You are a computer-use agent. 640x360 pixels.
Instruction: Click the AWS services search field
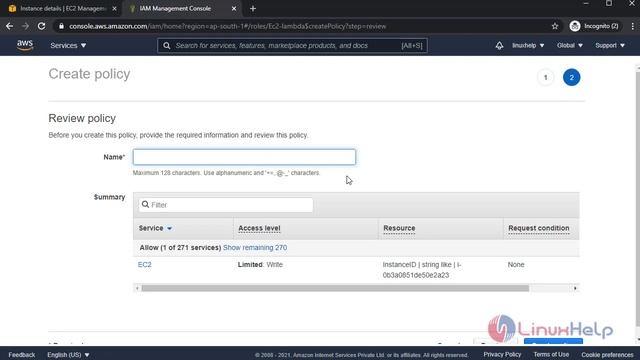click(292, 46)
